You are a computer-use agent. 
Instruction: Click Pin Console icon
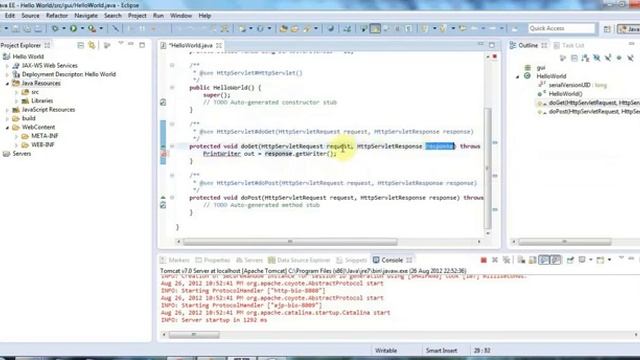tap(570, 260)
